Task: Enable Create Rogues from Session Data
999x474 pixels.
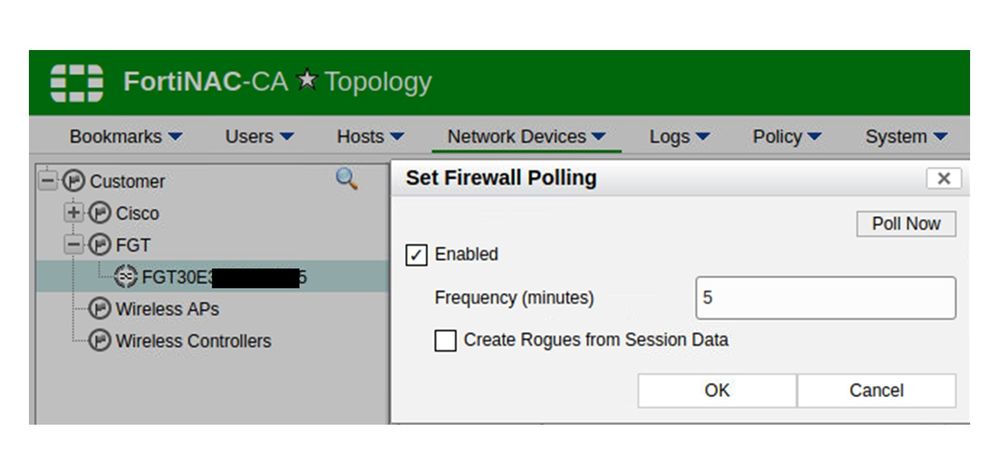Action: [445, 341]
